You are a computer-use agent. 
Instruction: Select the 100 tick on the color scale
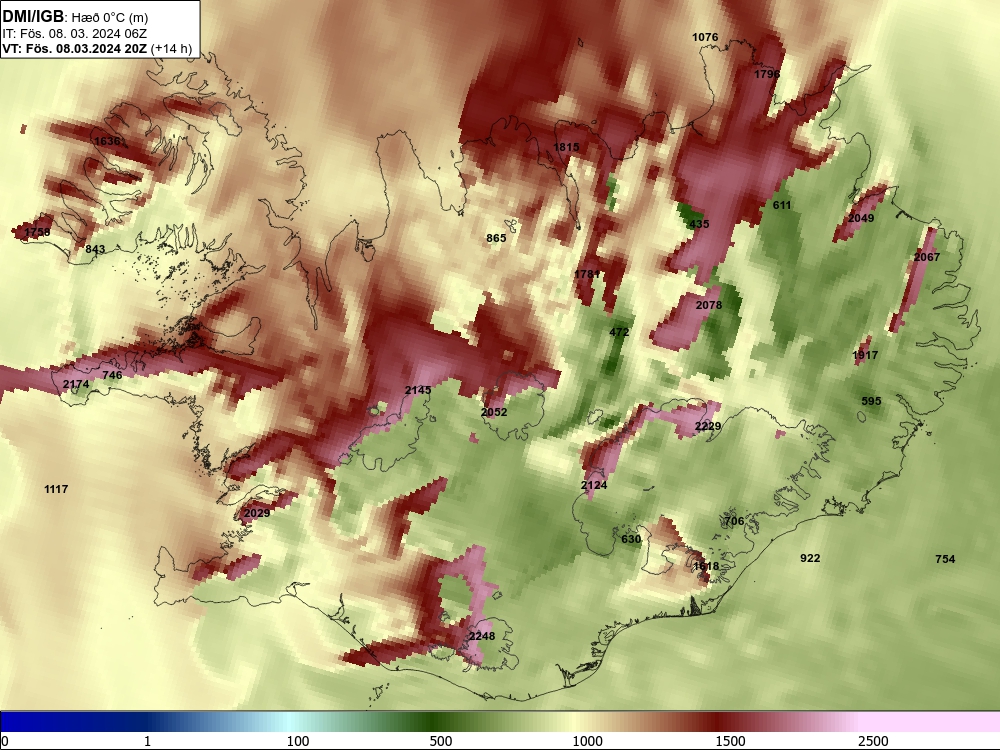pyautogui.click(x=298, y=741)
